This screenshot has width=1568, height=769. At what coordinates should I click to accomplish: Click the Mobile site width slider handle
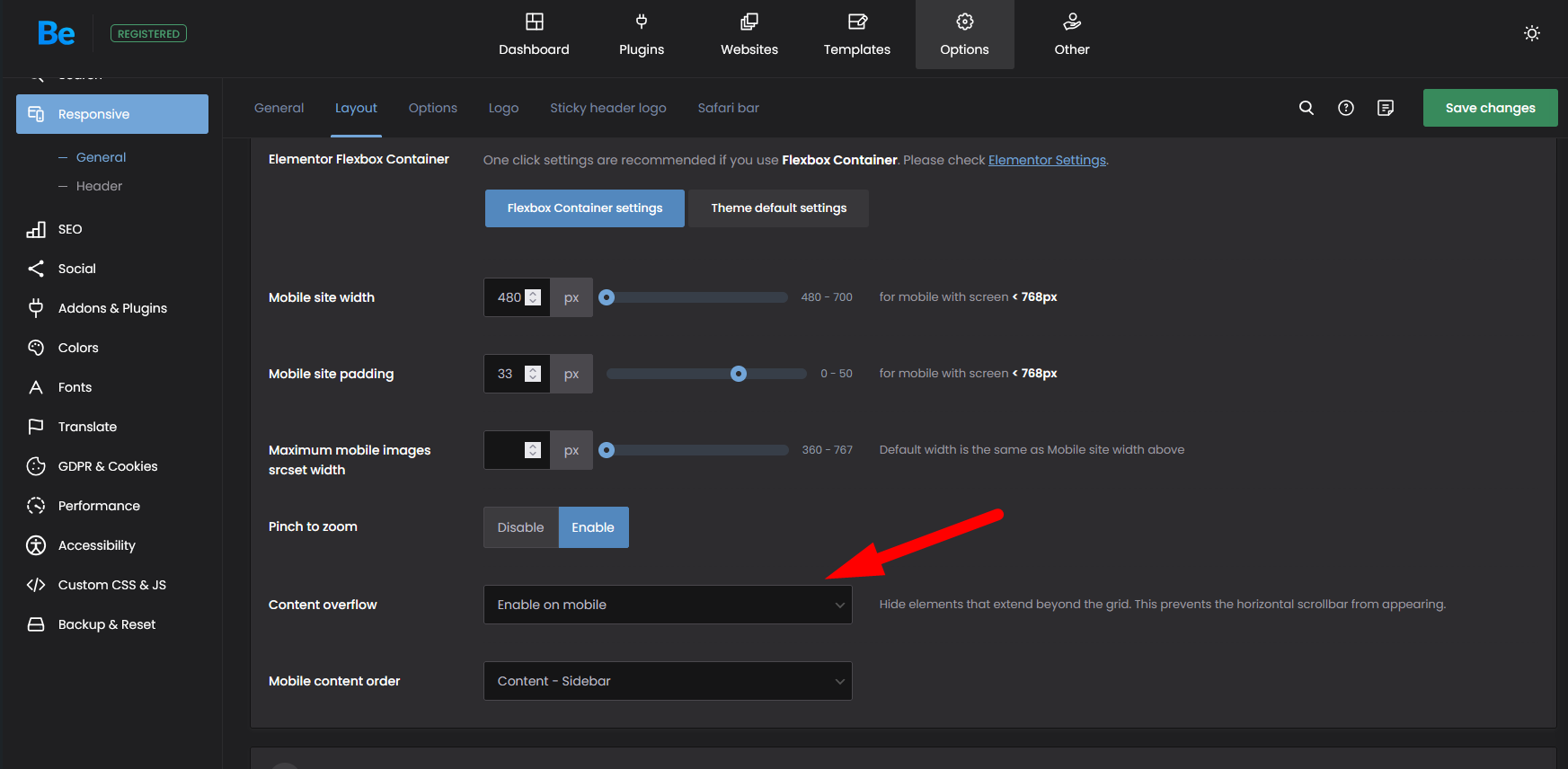coord(607,297)
